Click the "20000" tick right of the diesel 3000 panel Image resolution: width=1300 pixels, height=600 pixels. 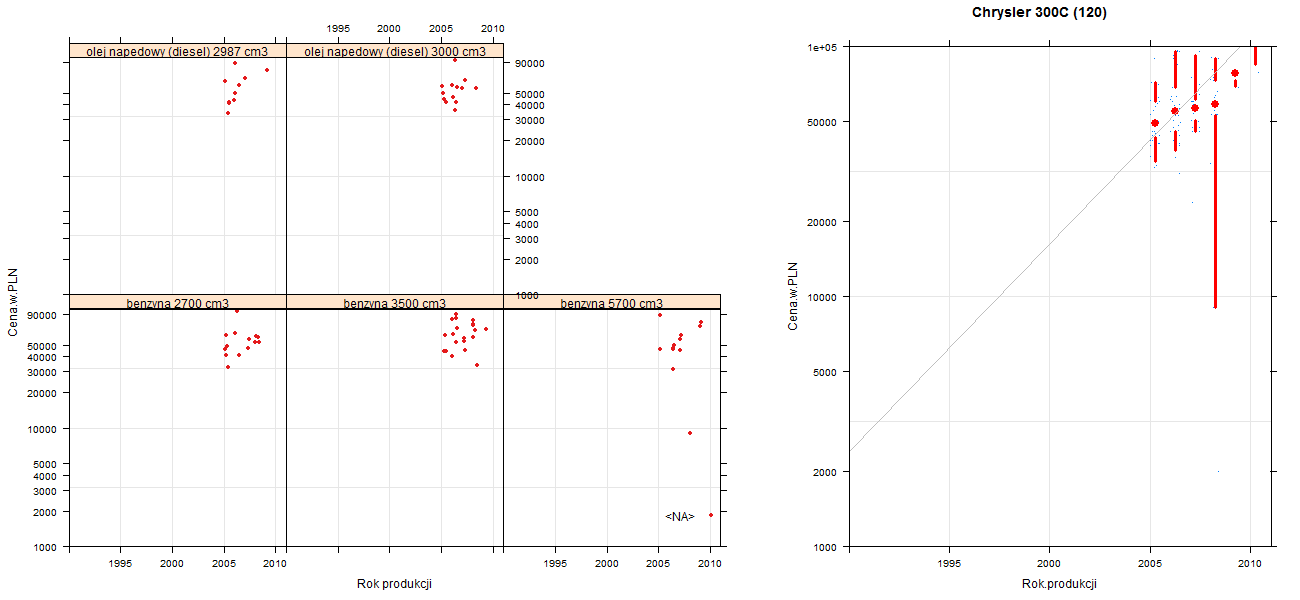[x=529, y=141]
